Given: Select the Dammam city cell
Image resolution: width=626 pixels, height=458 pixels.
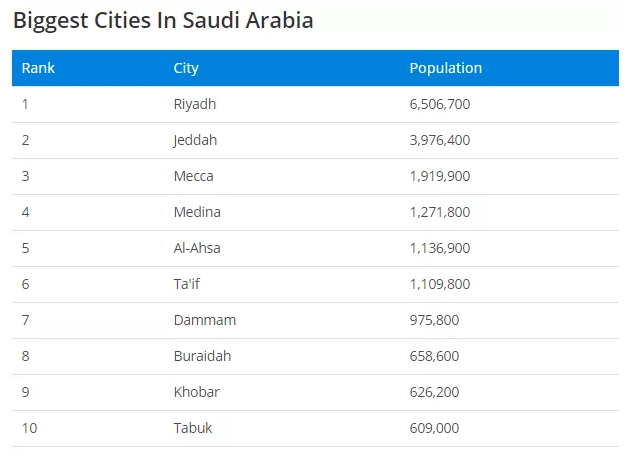Looking at the screenshot, I should point(205,320).
